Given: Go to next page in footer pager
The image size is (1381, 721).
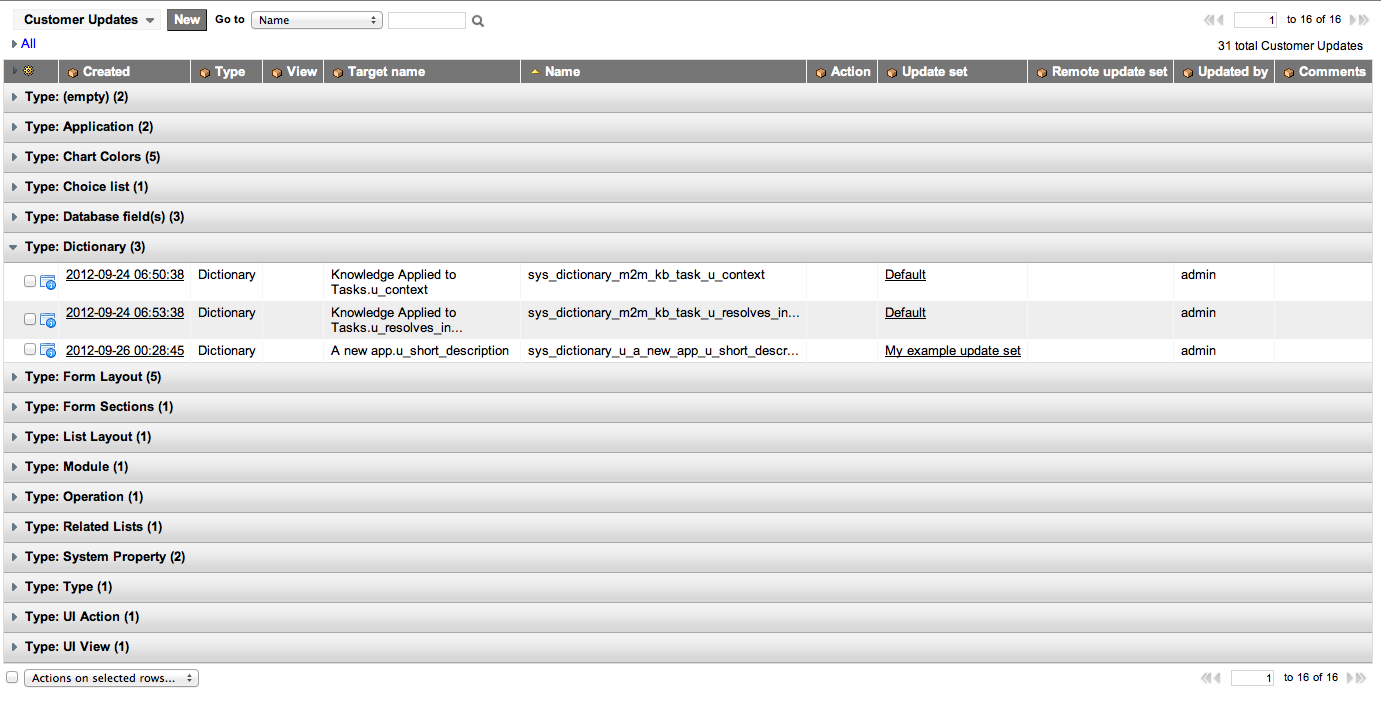Looking at the screenshot, I should [1349, 678].
